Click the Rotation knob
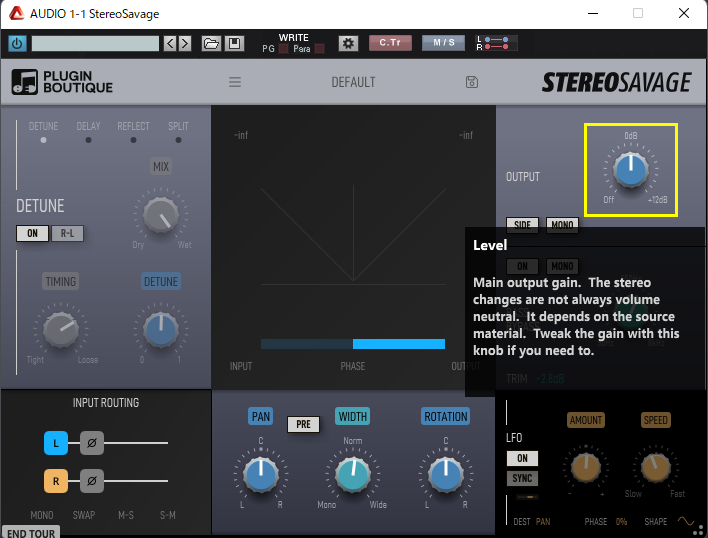 [x=446, y=475]
